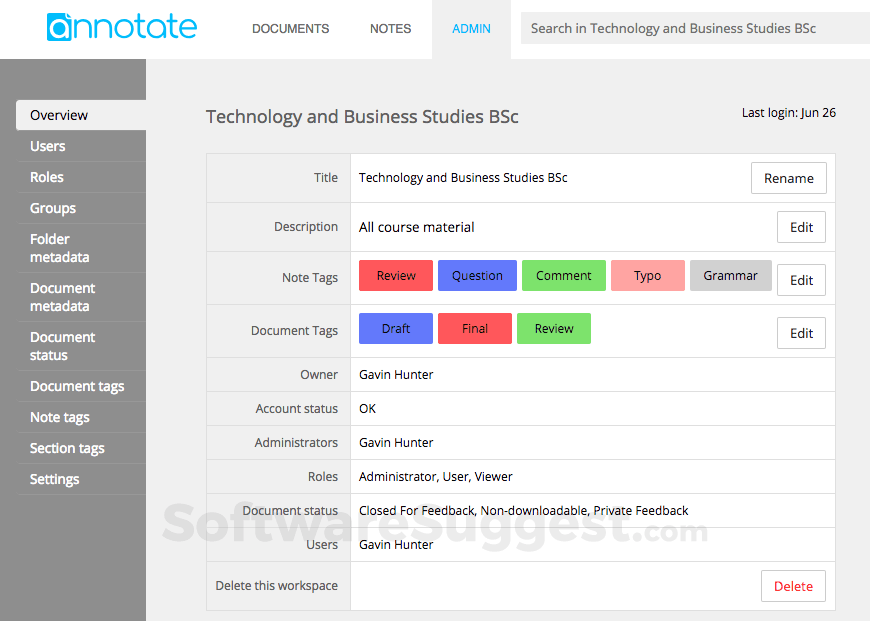870x621 pixels.
Task: Edit the workspace description
Action: click(x=801, y=227)
